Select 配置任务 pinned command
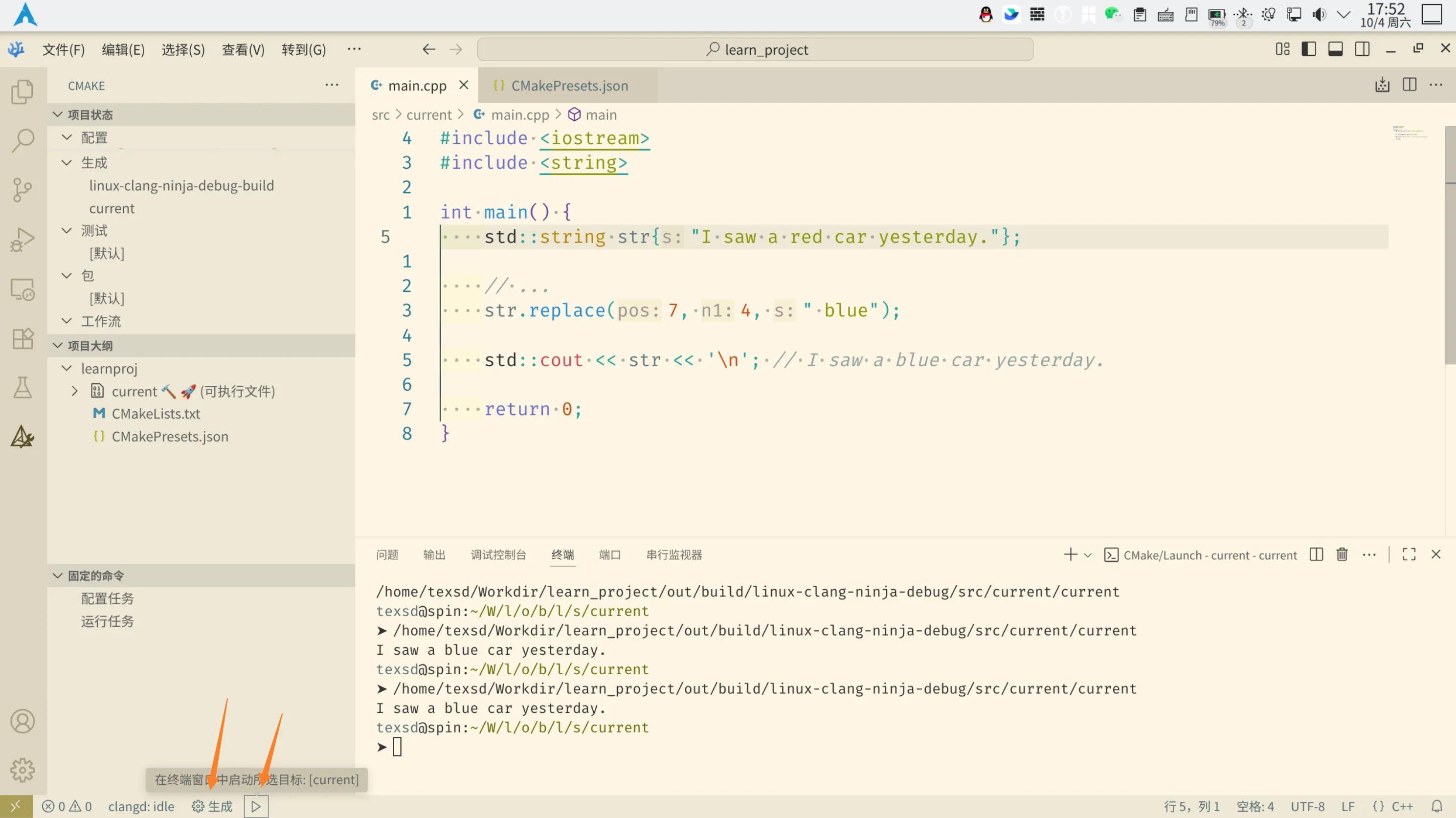This screenshot has height=818, width=1456. [108, 598]
